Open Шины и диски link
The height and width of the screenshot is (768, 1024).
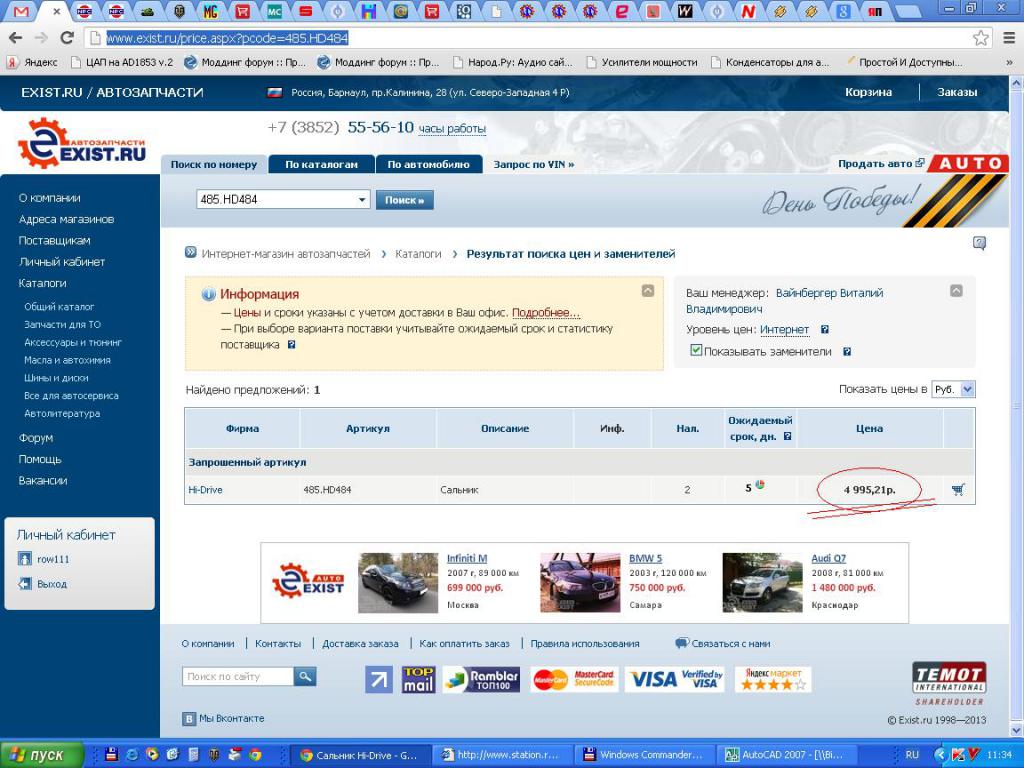[x=56, y=377]
